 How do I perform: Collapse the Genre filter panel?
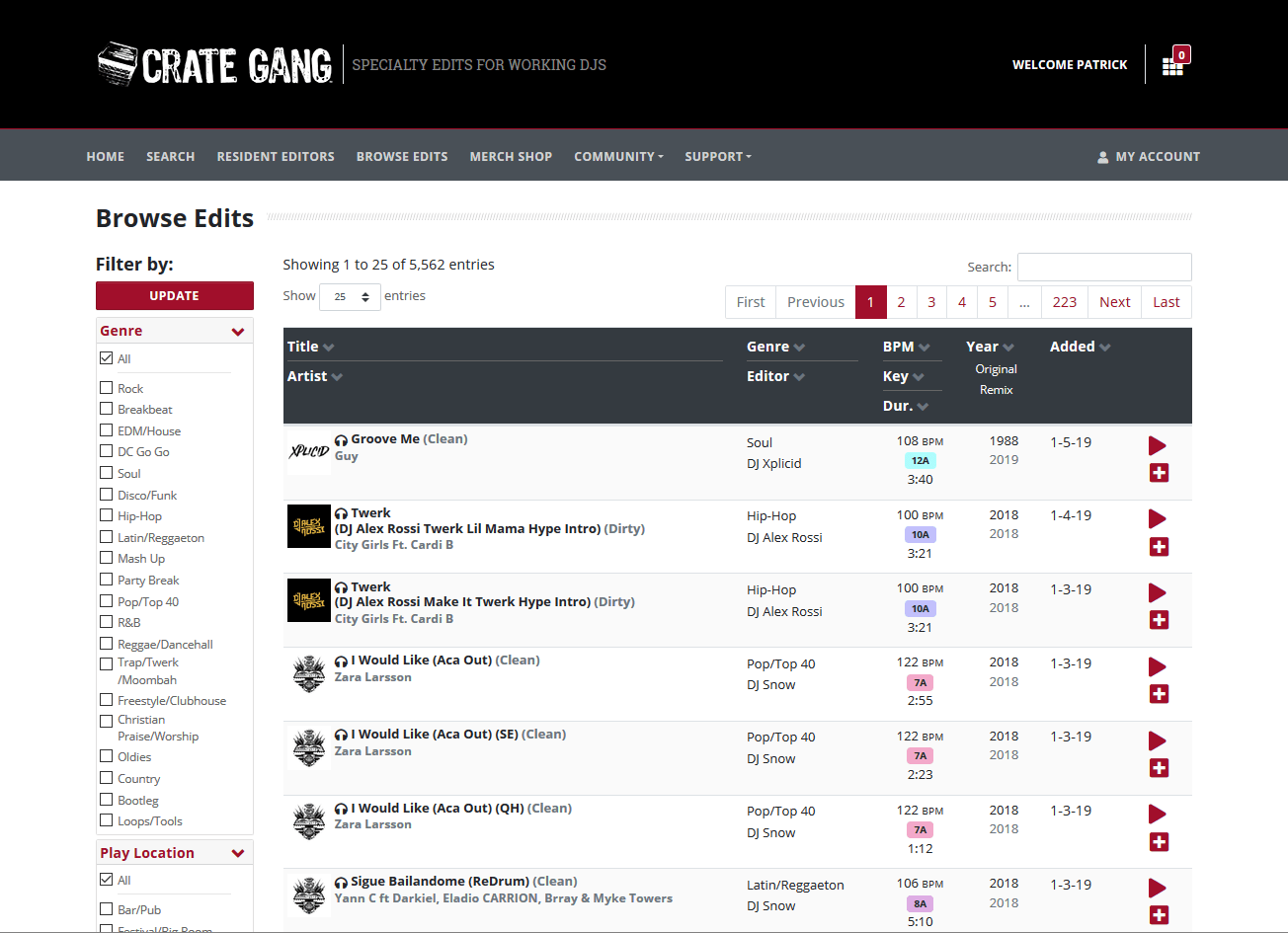coord(237,332)
